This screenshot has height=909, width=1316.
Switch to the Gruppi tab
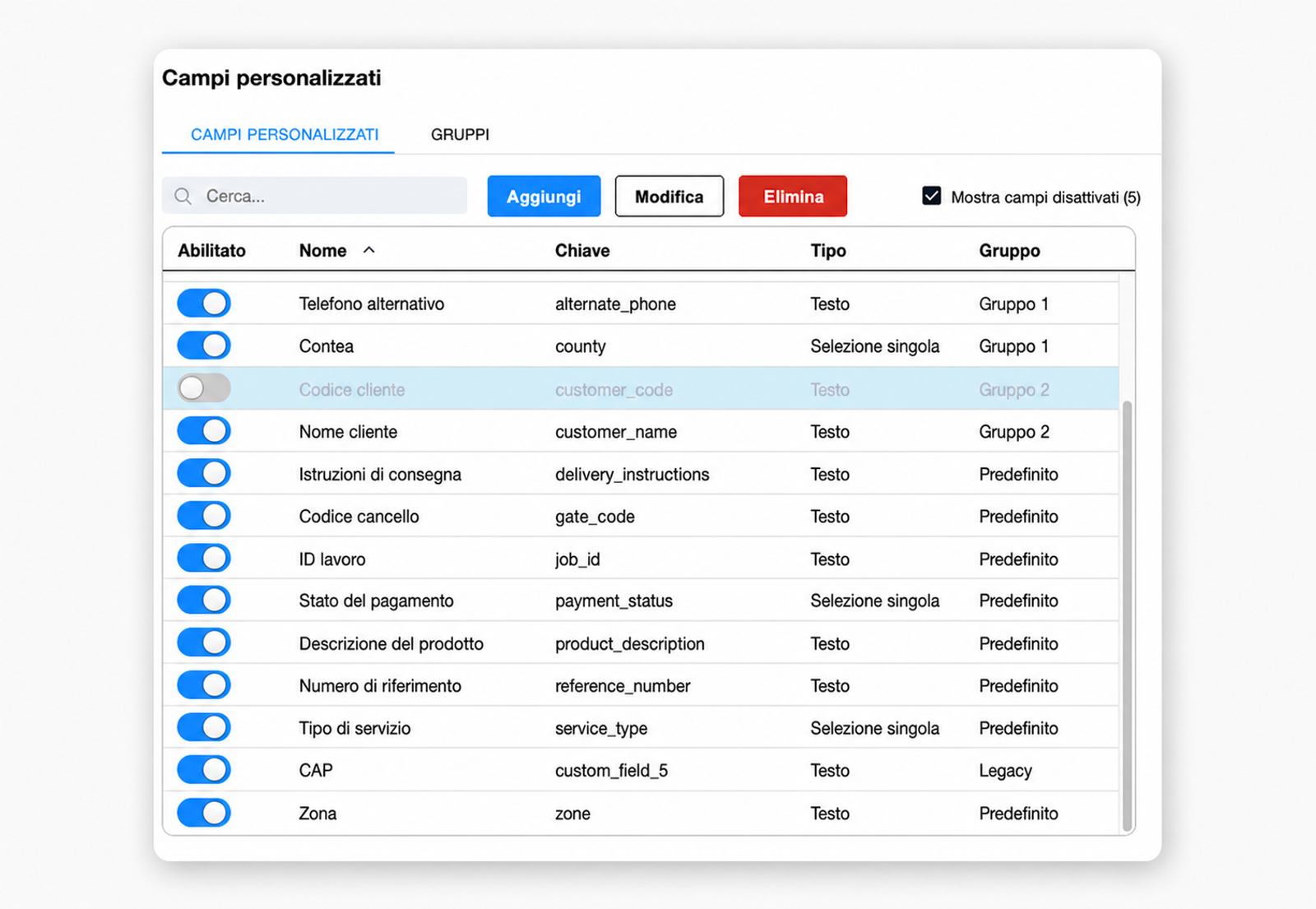point(460,134)
